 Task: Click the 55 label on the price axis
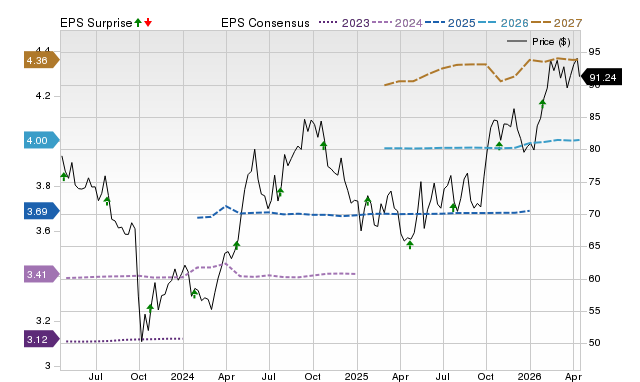(594, 311)
